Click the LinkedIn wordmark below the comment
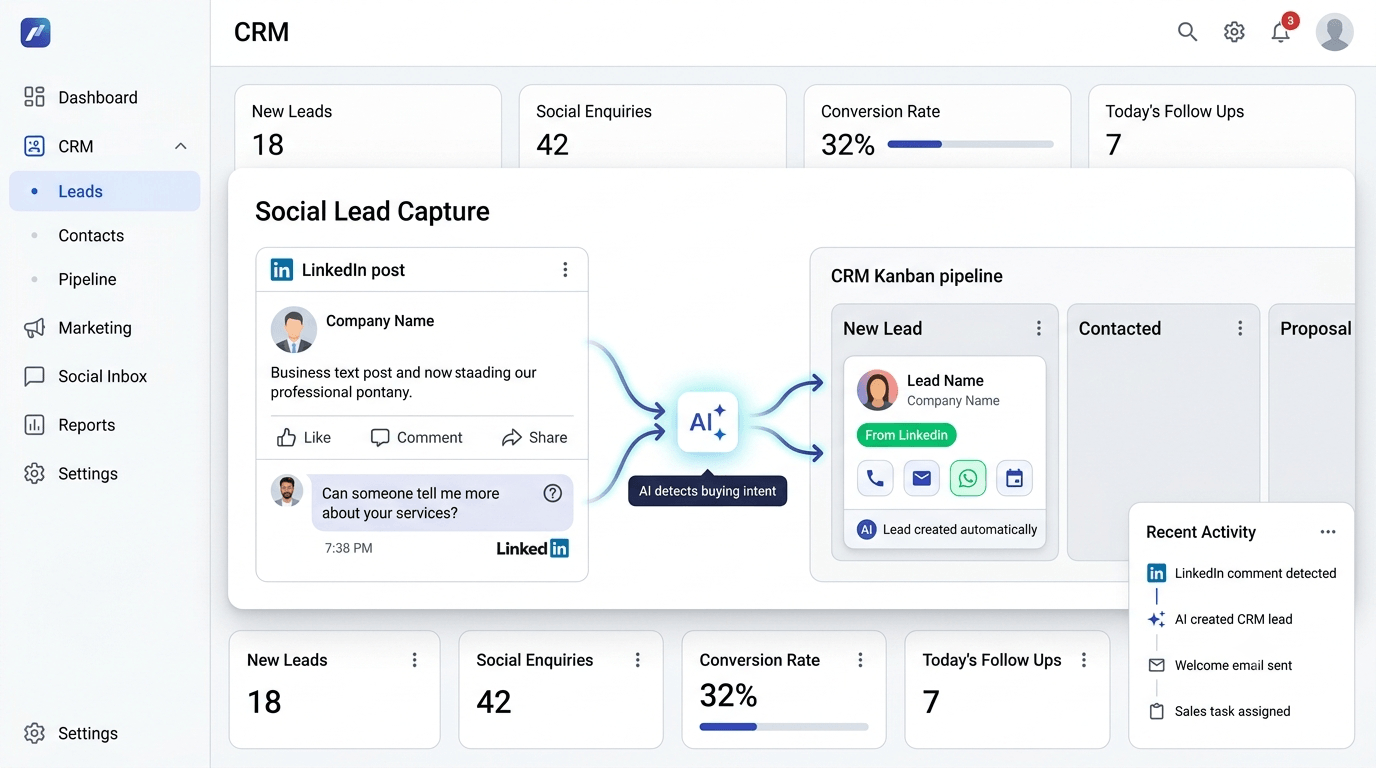Viewport: 1376px width, 768px height. pos(533,548)
